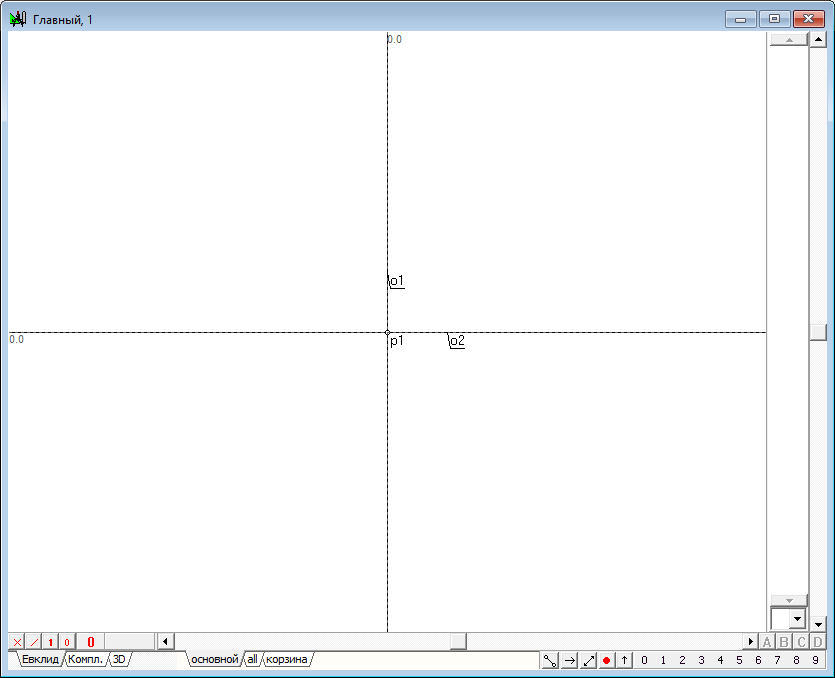Click the o2 label on horizontal axis
835x678 pixels.
tap(457, 341)
